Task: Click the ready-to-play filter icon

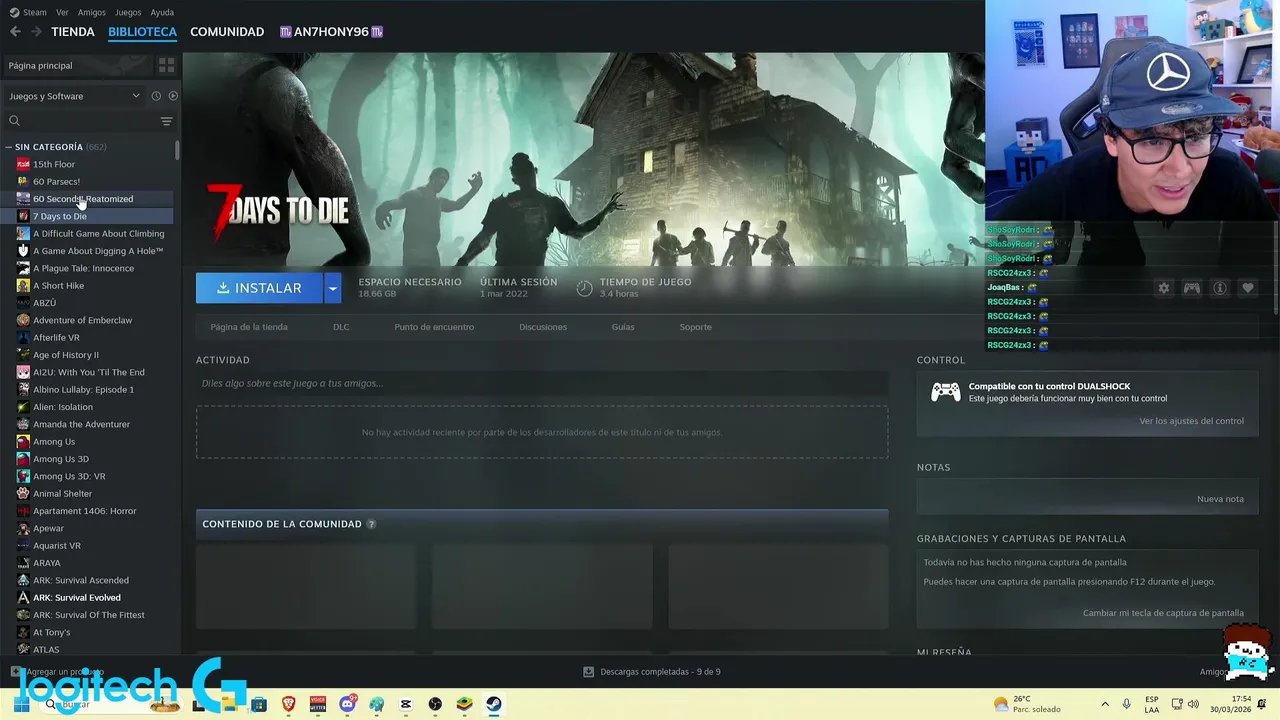Action: click(x=173, y=96)
